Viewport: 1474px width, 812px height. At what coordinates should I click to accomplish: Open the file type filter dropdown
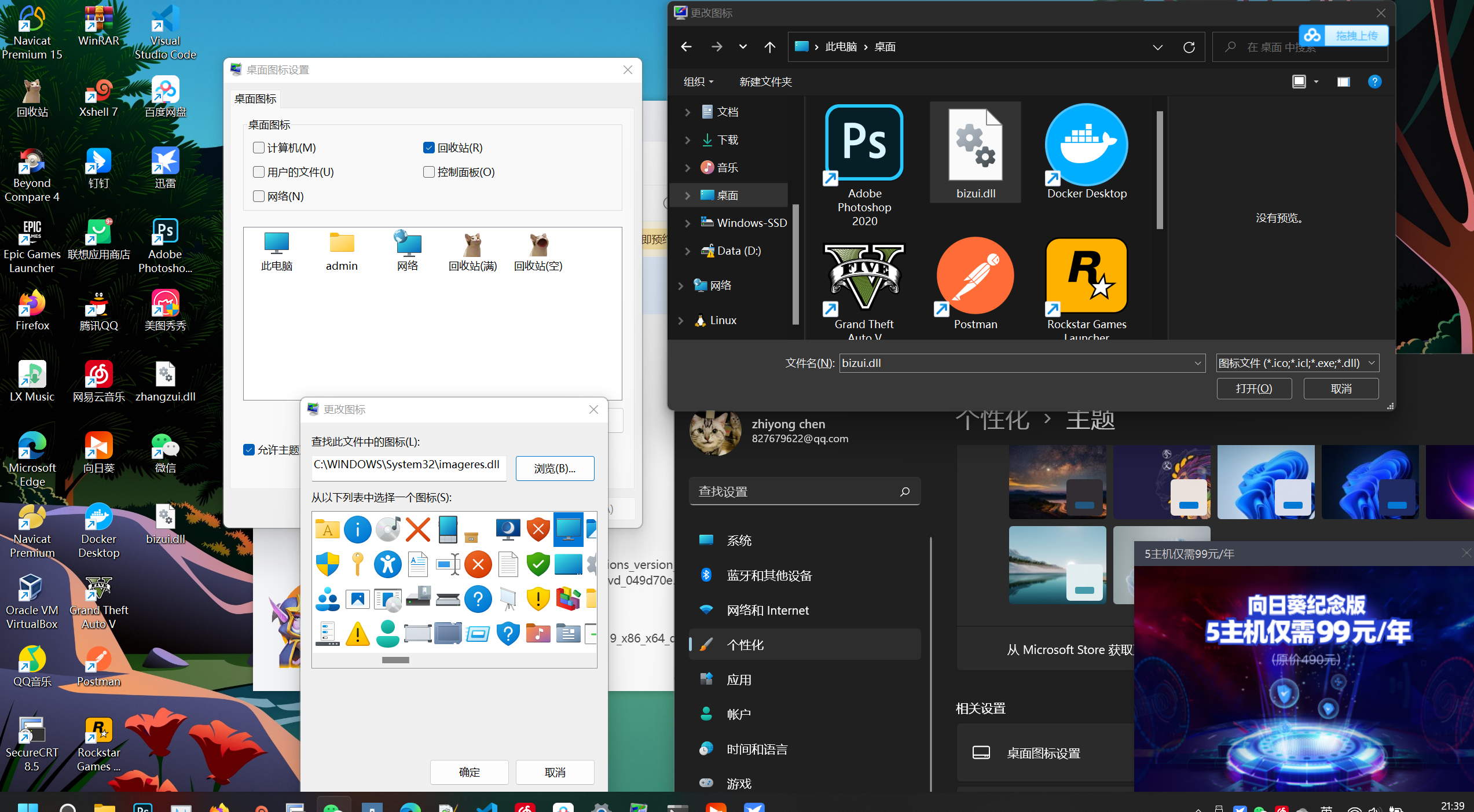1297,363
